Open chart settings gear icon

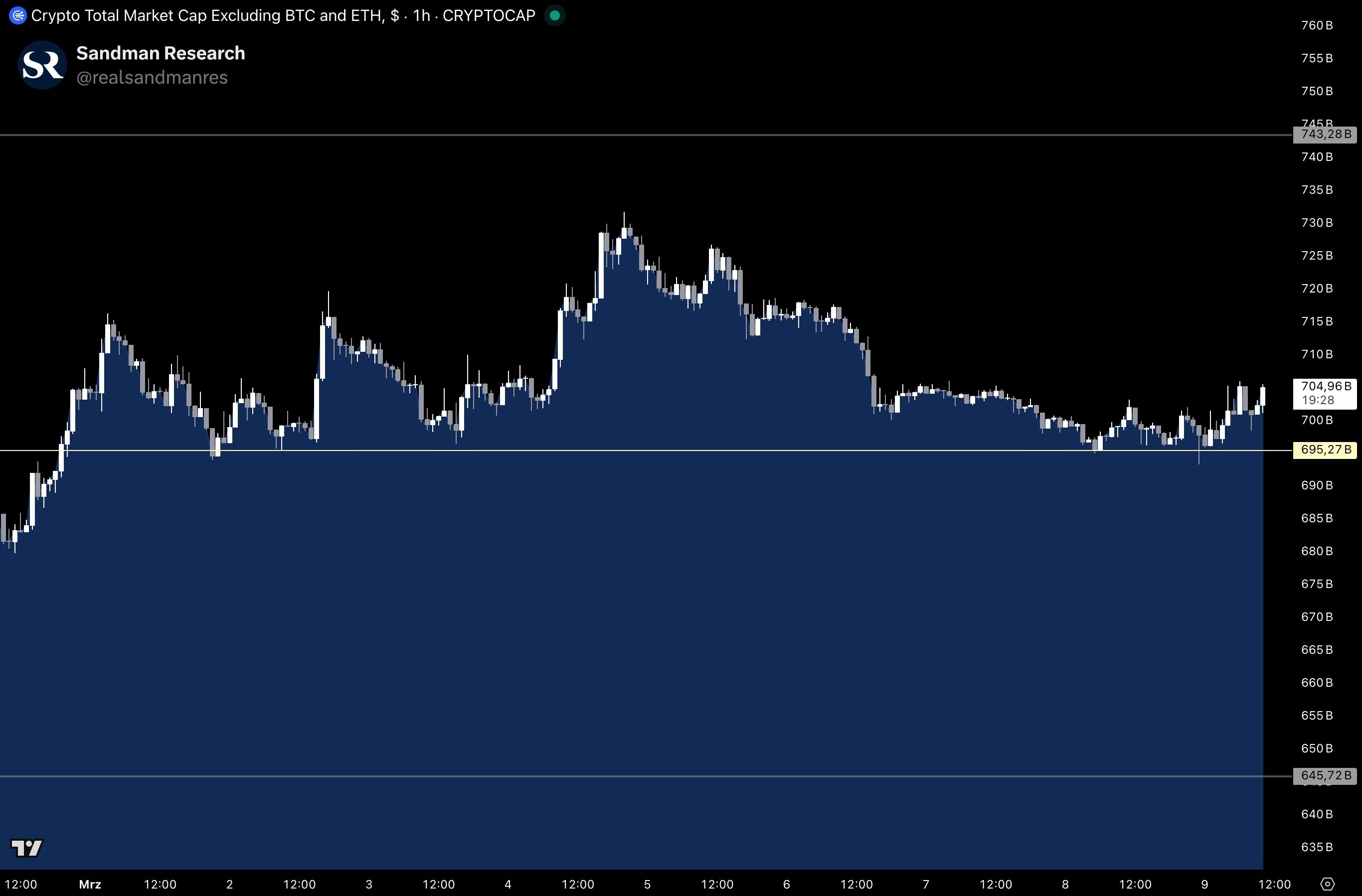click(1328, 884)
